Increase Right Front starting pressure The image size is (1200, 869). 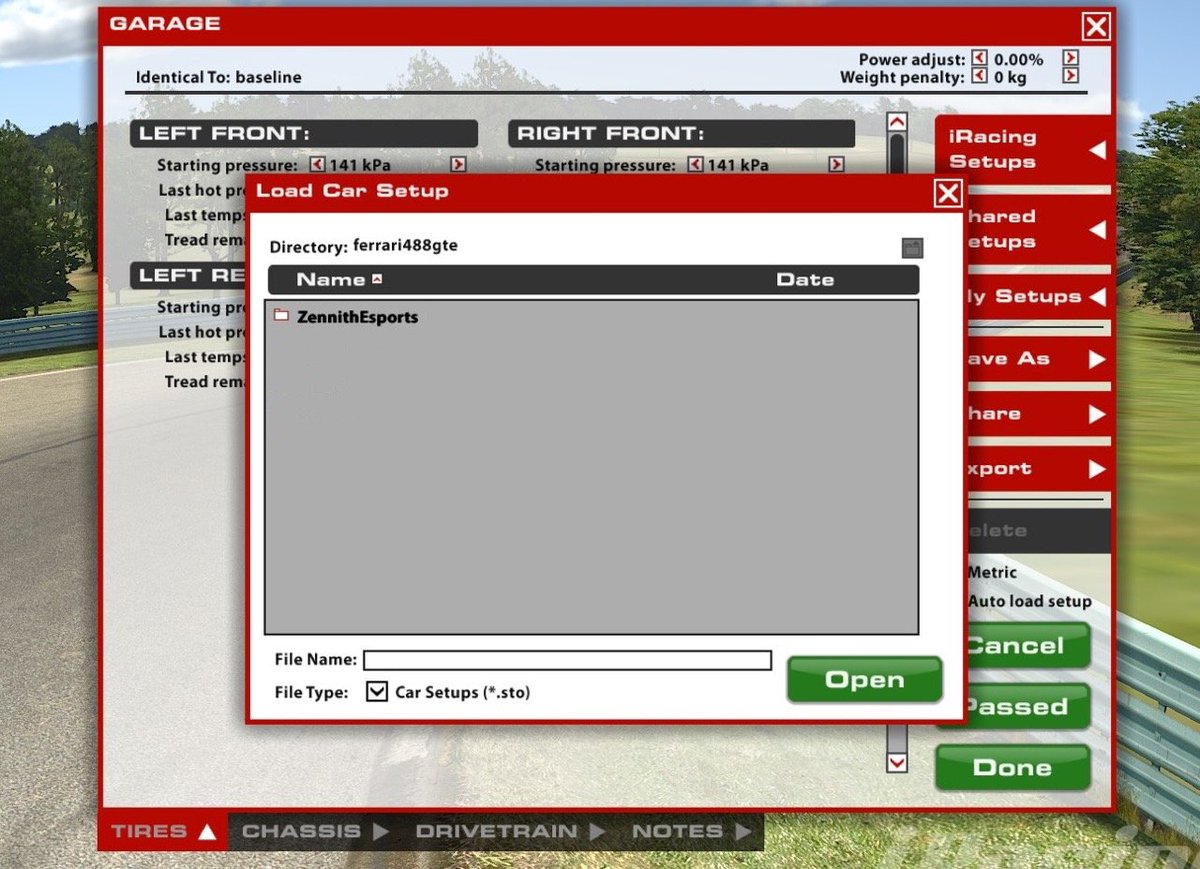pos(836,165)
